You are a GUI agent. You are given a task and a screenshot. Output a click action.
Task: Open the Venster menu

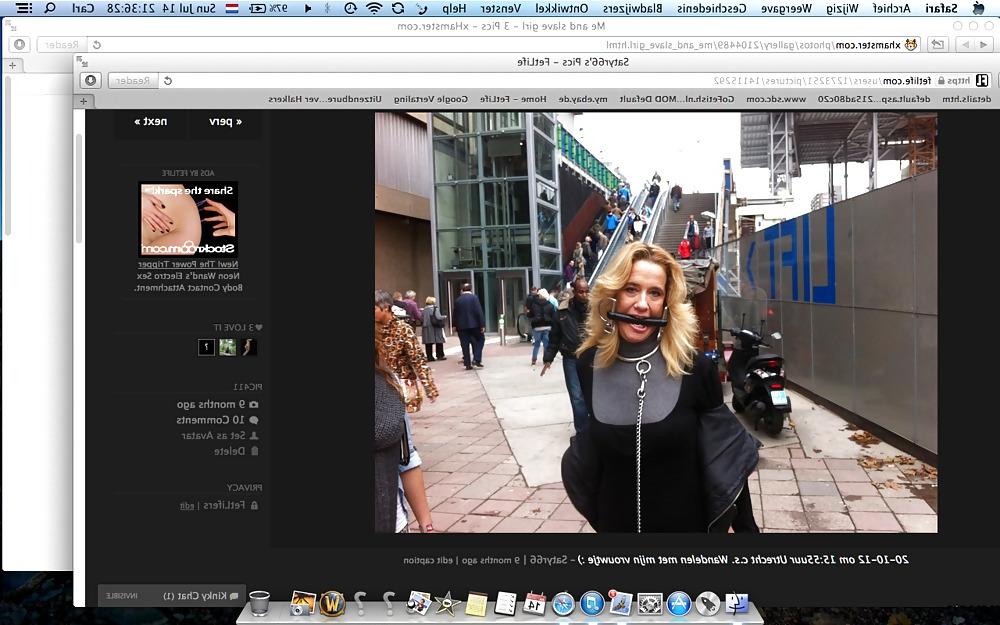(501, 8)
